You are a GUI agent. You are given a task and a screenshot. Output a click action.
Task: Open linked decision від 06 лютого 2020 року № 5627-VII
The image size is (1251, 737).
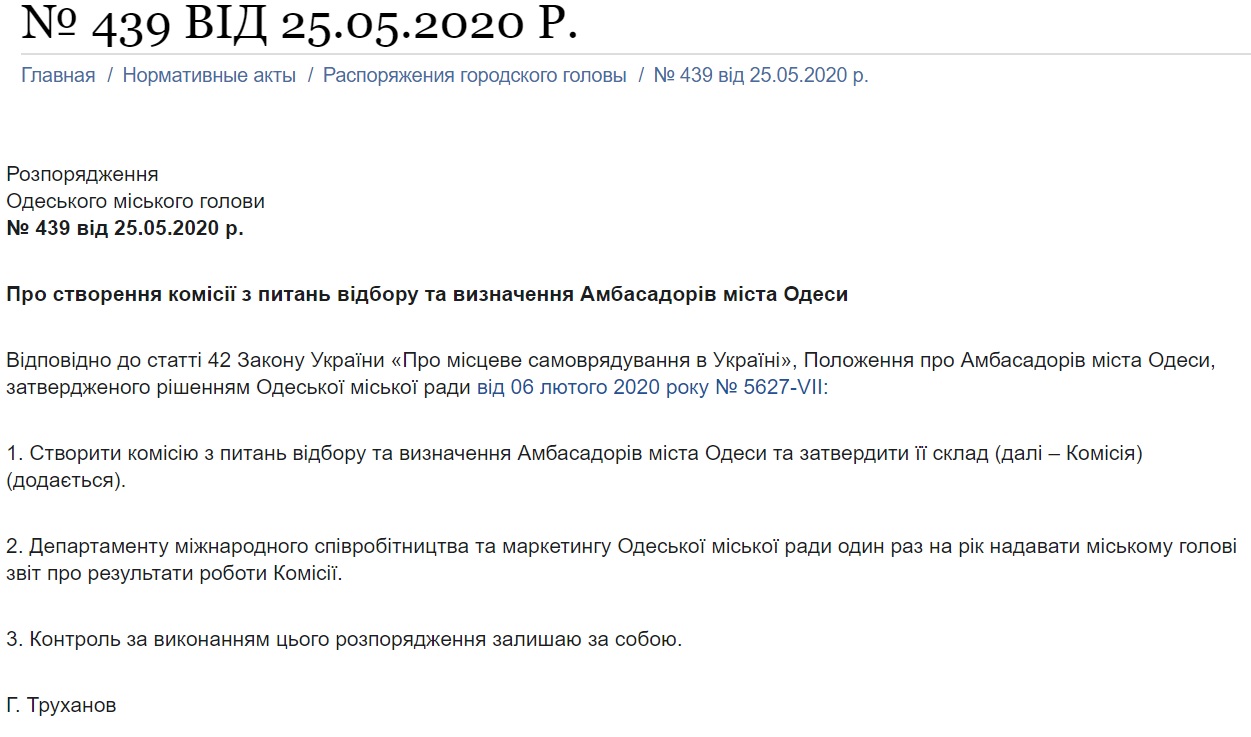tap(653, 387)
